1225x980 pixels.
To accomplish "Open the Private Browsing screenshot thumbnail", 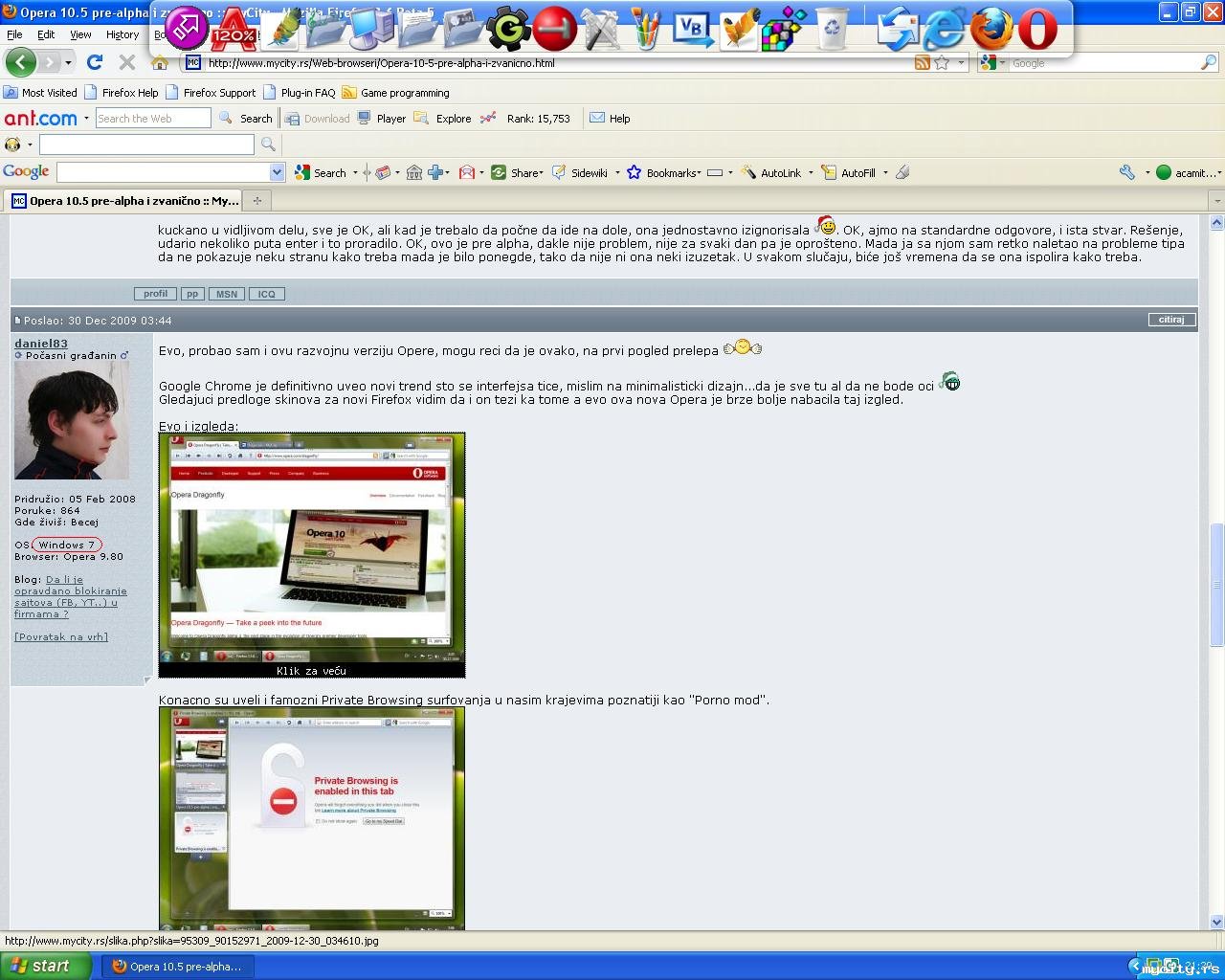I will coord(312,817).
